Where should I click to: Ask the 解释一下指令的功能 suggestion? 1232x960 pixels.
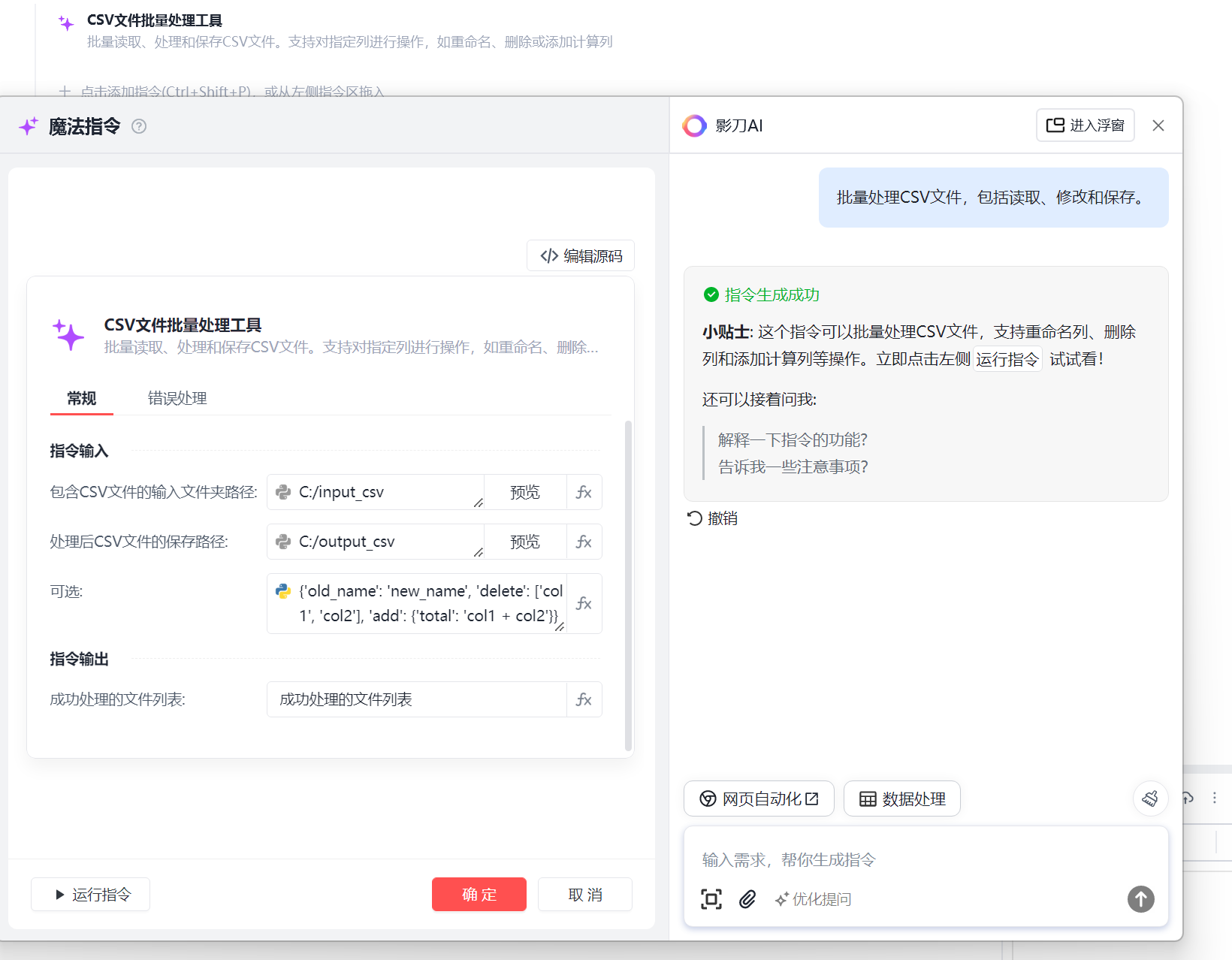(792, 439)
